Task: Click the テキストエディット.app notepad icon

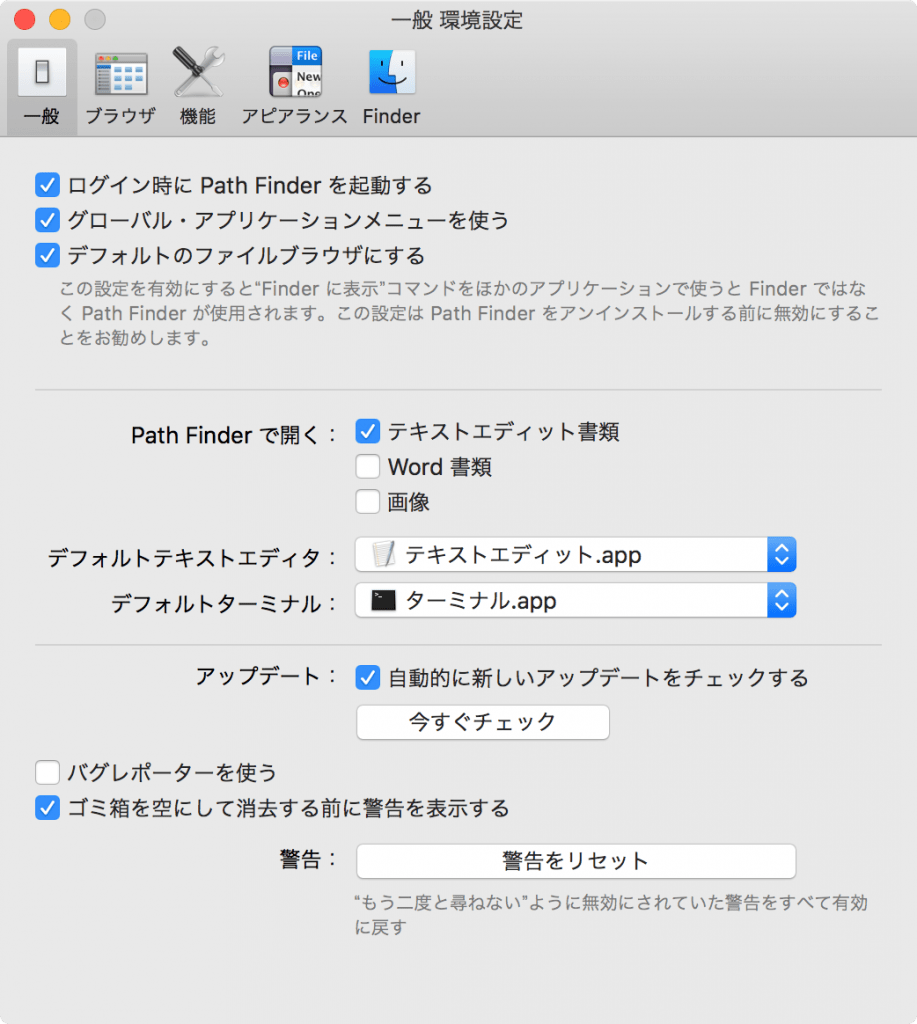Action: tap(383, 554)
